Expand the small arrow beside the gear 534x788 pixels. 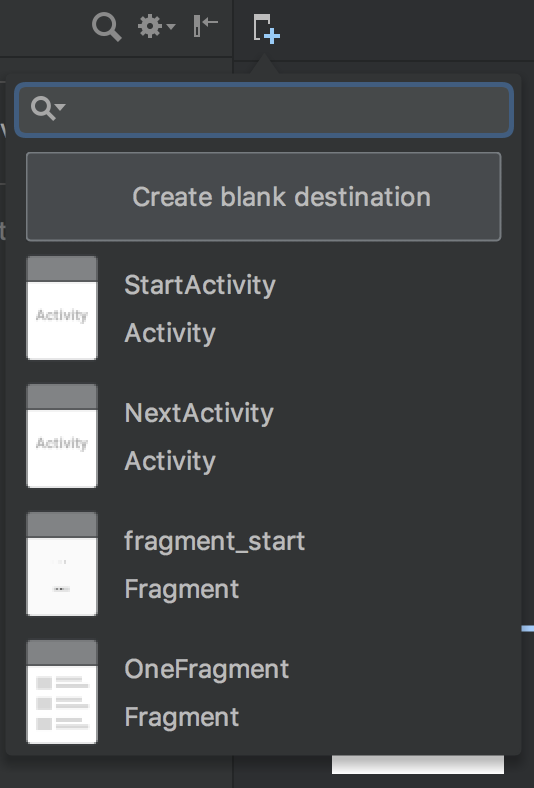coord(171,26)
